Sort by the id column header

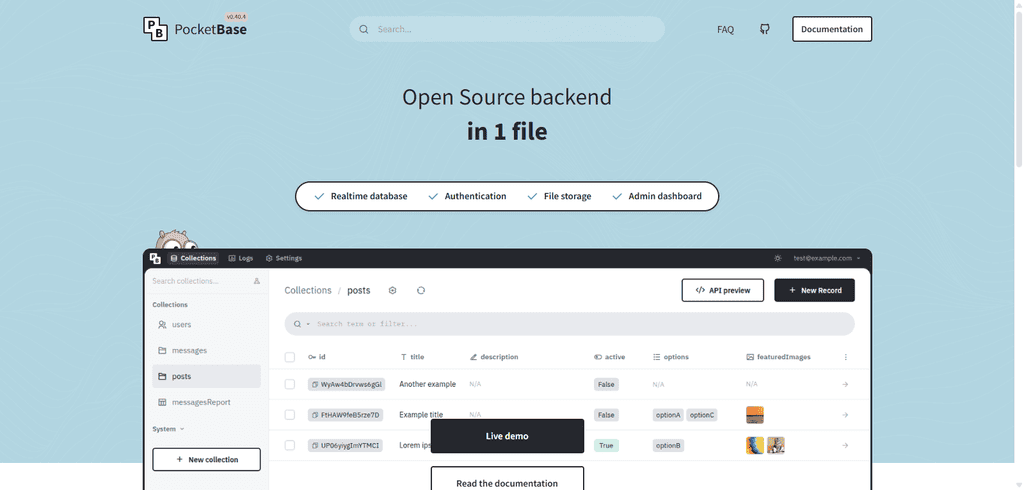[x=317, y=357]
